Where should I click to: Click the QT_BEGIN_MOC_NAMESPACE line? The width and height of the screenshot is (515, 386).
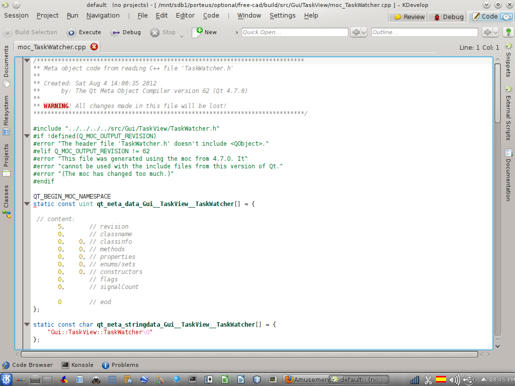click(x=72, y=196)
